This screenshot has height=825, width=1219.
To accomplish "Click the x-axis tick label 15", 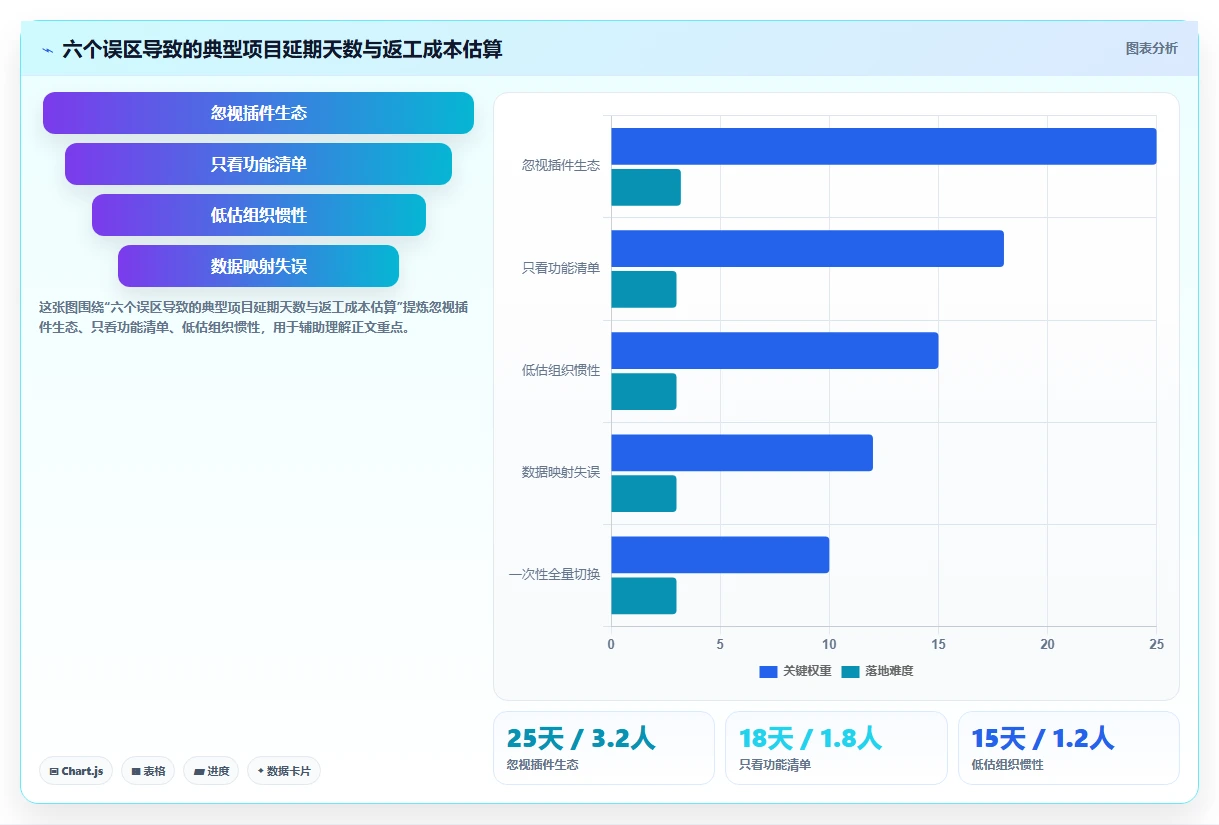I will pyautogui.click(x=938, y=644).
